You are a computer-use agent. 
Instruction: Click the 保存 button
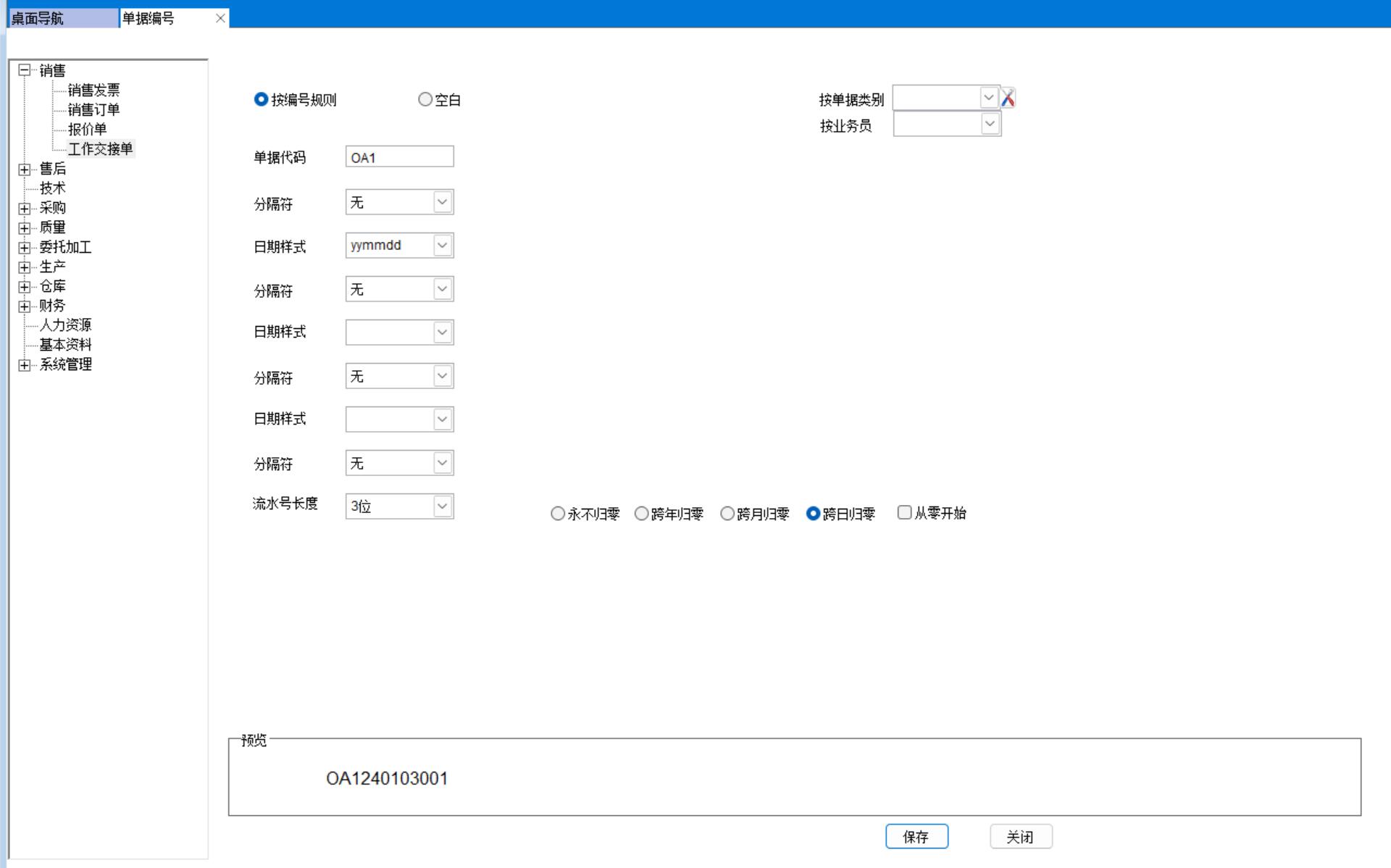[x=916, y=837]
